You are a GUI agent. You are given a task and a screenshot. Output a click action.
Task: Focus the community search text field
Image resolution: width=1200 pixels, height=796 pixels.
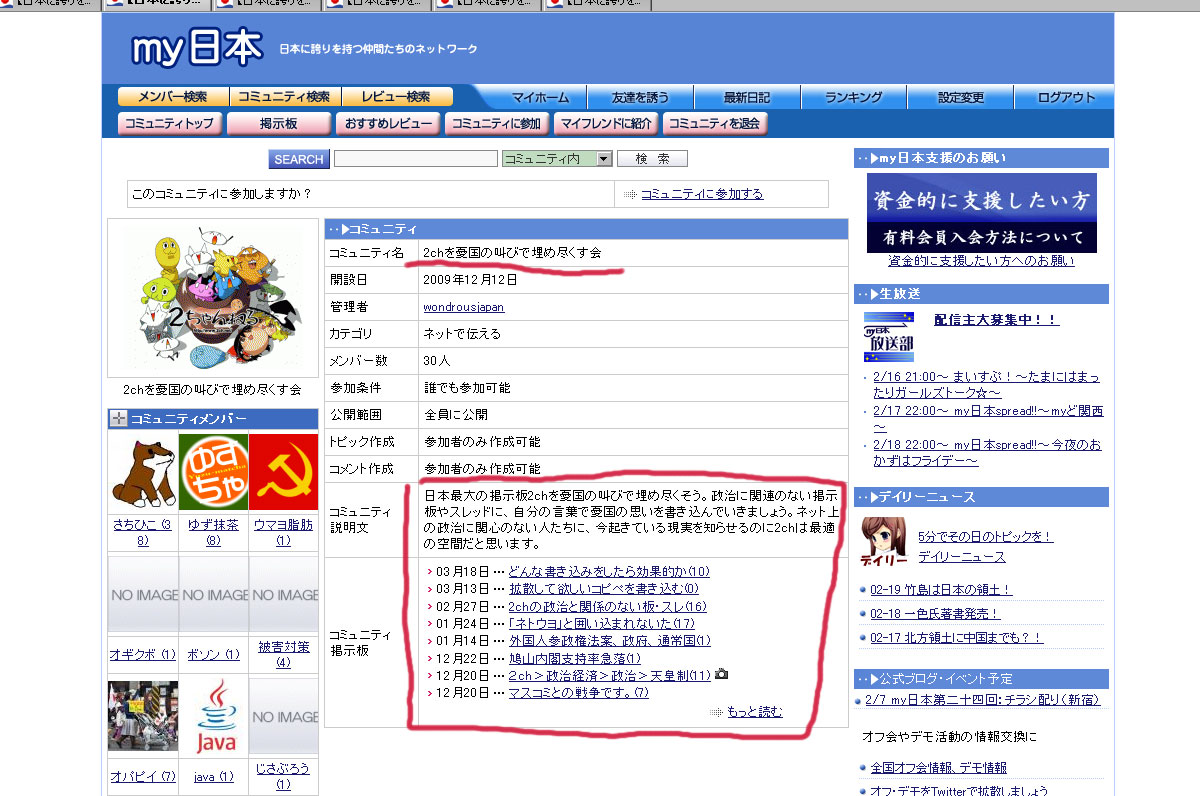(415, 159)
